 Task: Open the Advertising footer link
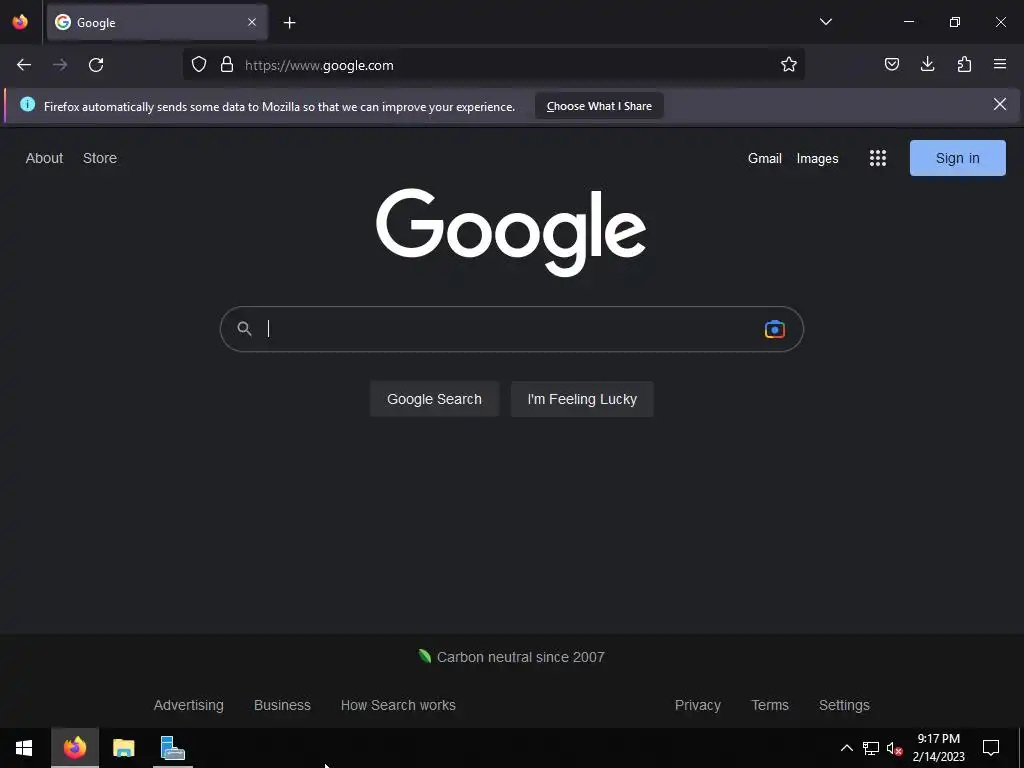click(x=189, y=705)
